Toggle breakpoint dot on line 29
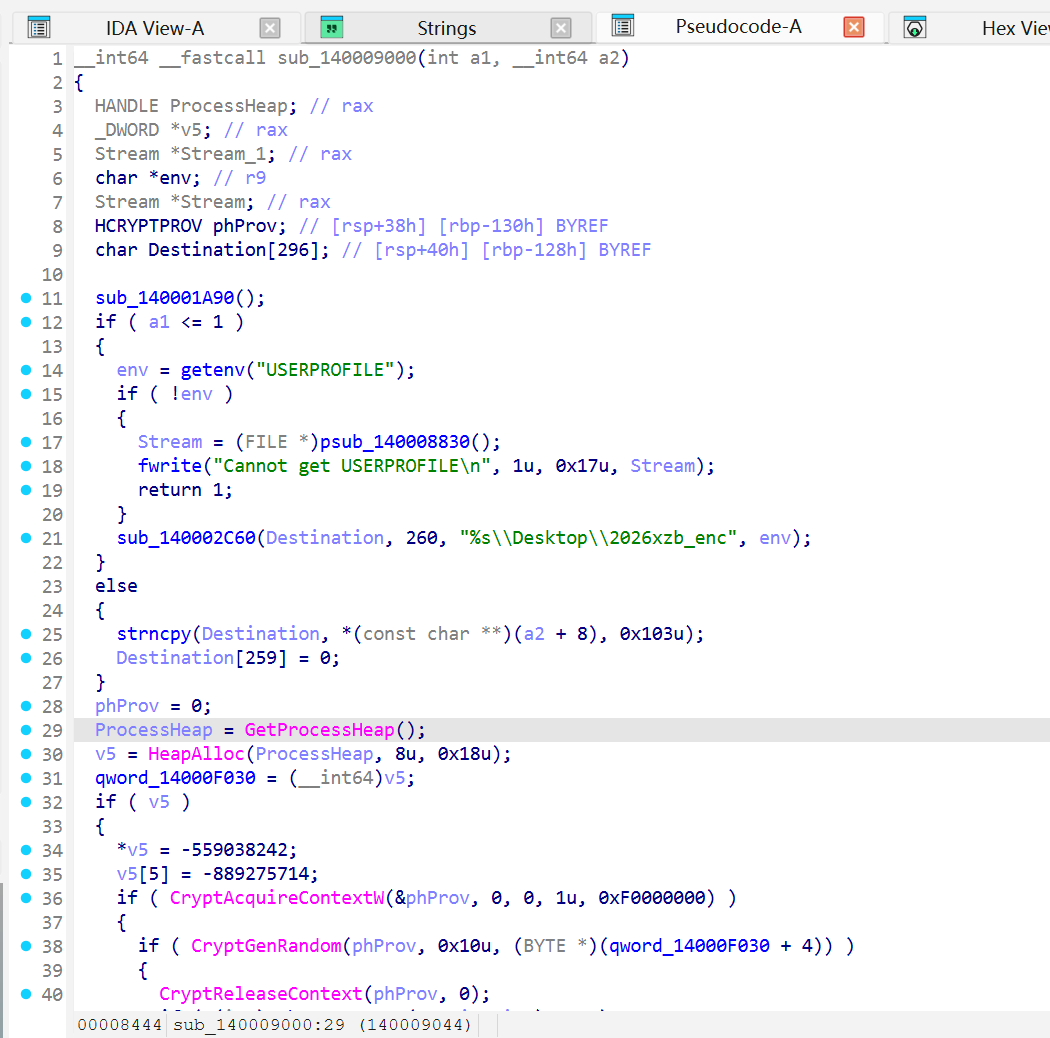The width and height of the screenshot is (1050, 1038). click(26, 730)
